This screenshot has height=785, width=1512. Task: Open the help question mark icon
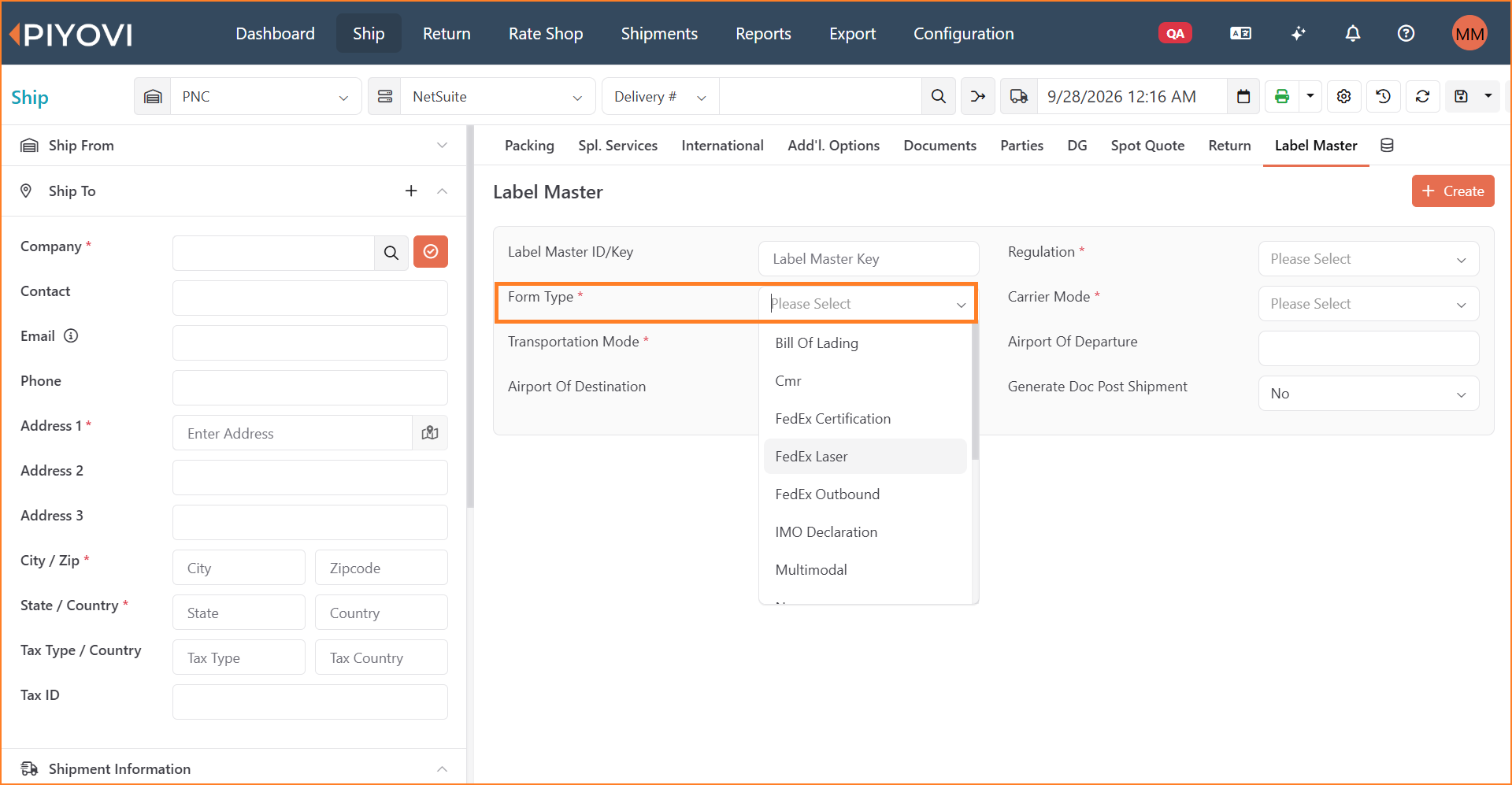[1406, 33]
